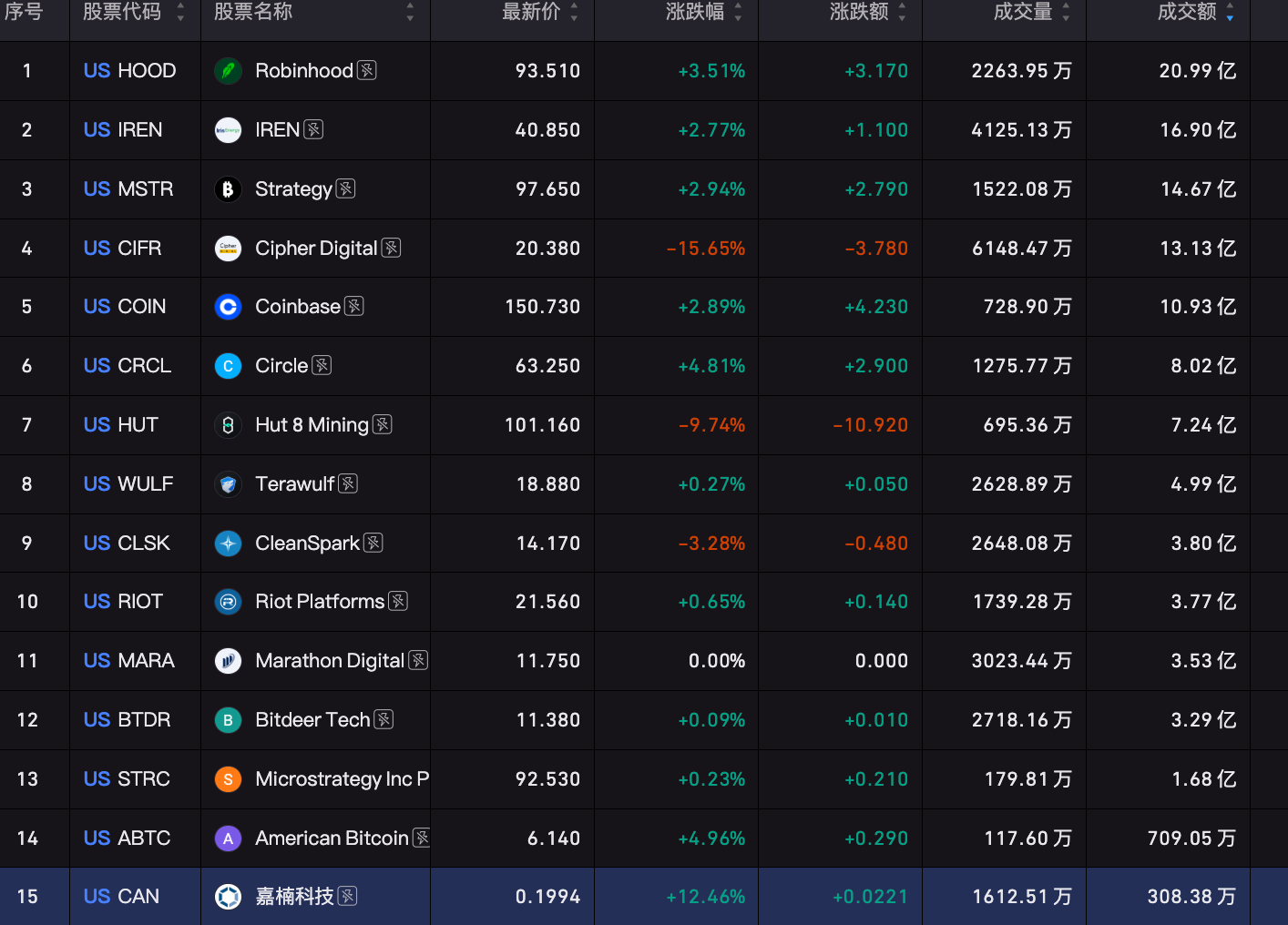Open the US WULF stock code
Screen dimensions: 1288x925
click(128, 484)
